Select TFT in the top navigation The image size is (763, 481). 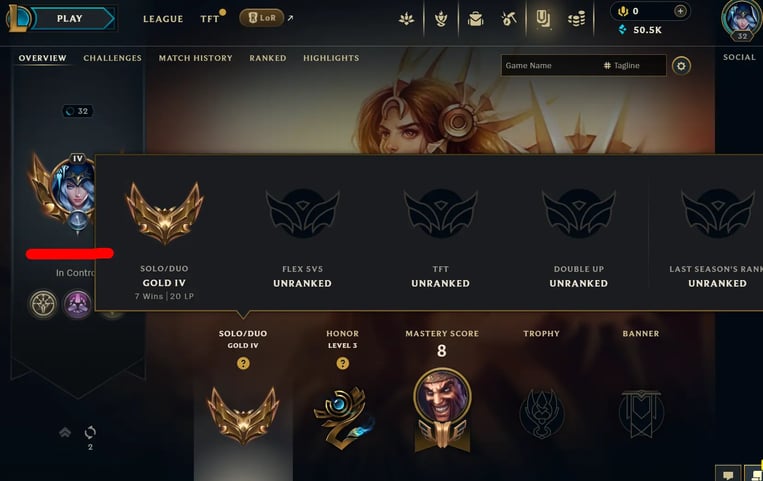click(210, 19)
